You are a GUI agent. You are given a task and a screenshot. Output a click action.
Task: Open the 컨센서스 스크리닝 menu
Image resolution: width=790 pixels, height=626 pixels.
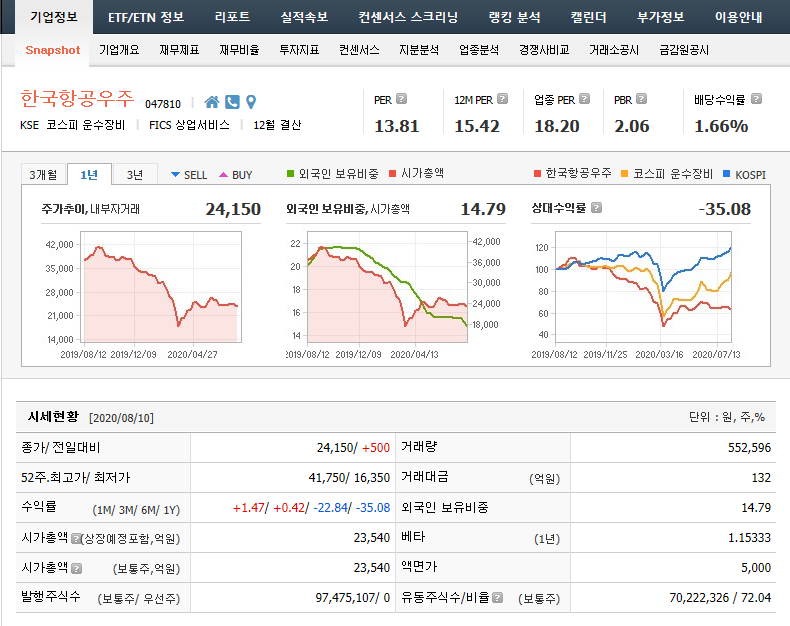(x=408, y=17)
